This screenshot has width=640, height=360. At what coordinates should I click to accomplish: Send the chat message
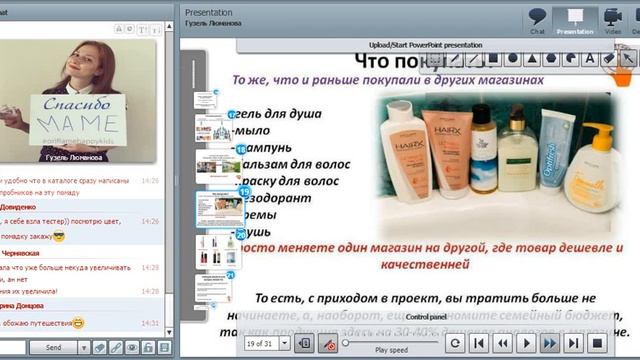point(53,348)
